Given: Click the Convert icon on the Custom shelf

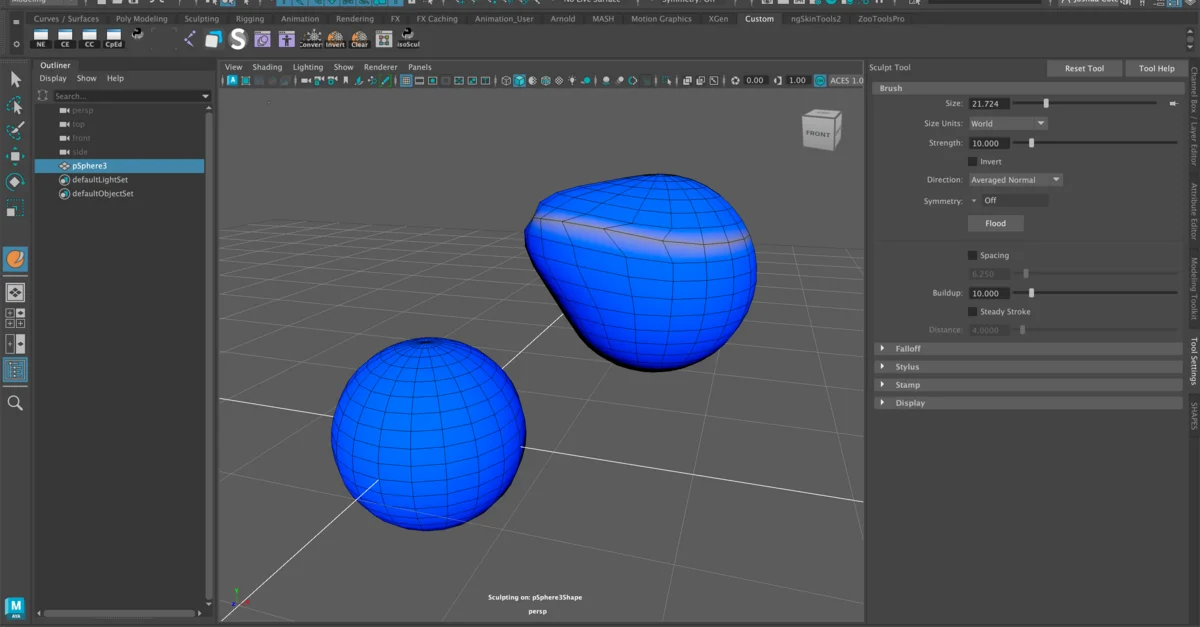Looking at the screenshot, I should tap(311, 38).
